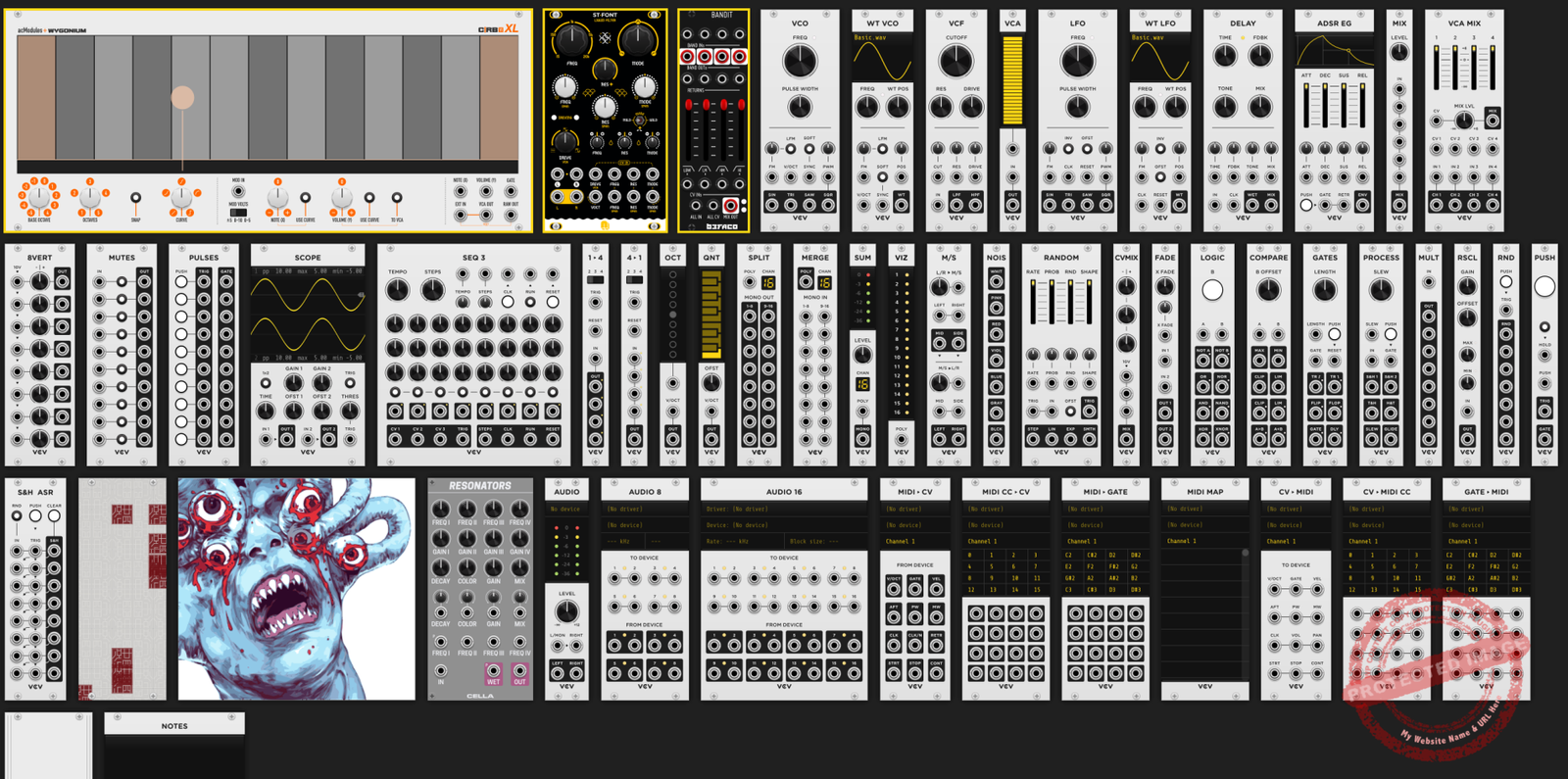This screenshot has width=1568, height=779.
Task: Click the VCA module OUT jack
Action: [x=1012, y=205]
